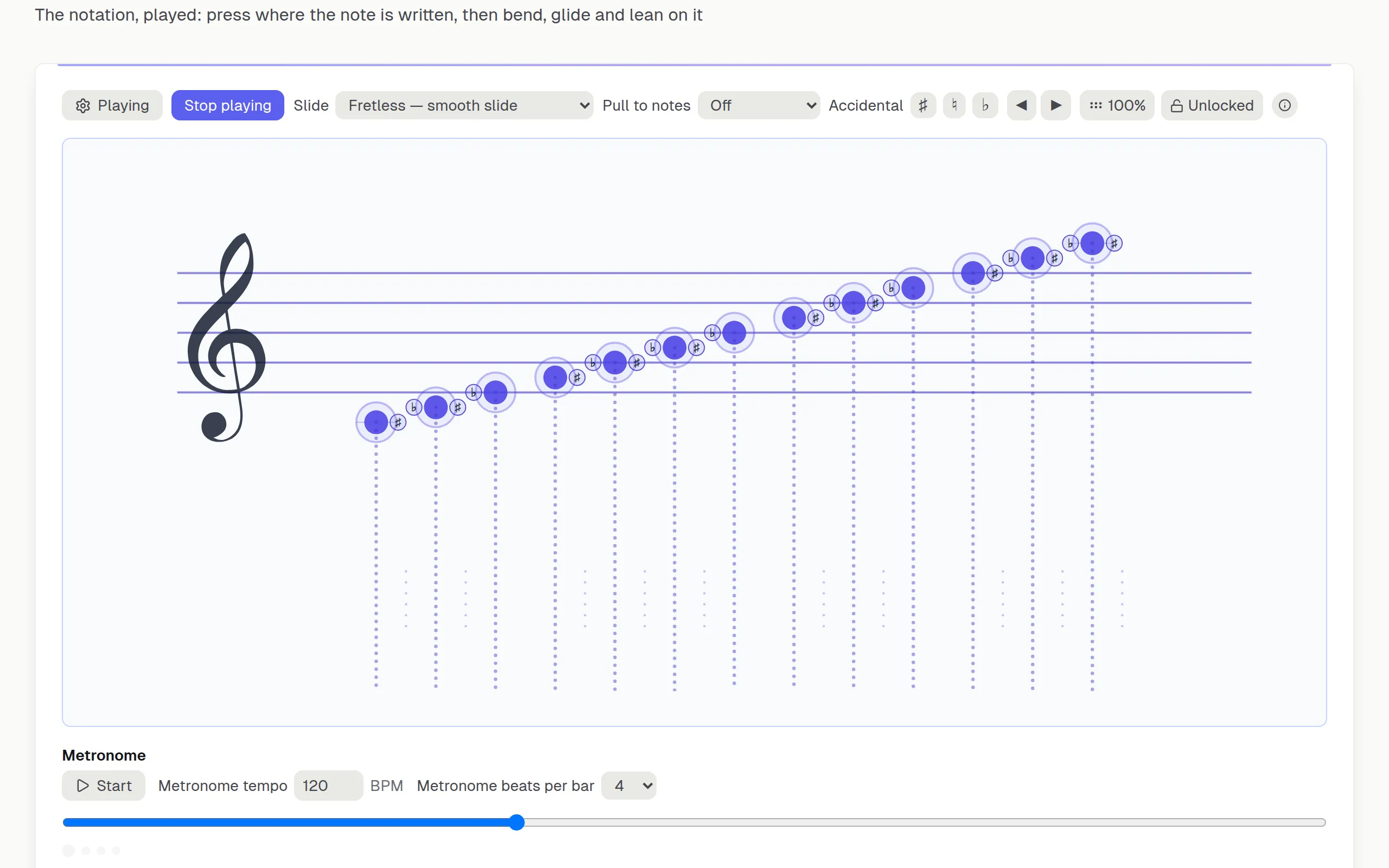Start the metronome
This screenshot has width=1389, height=868.
tap(103, 786)
